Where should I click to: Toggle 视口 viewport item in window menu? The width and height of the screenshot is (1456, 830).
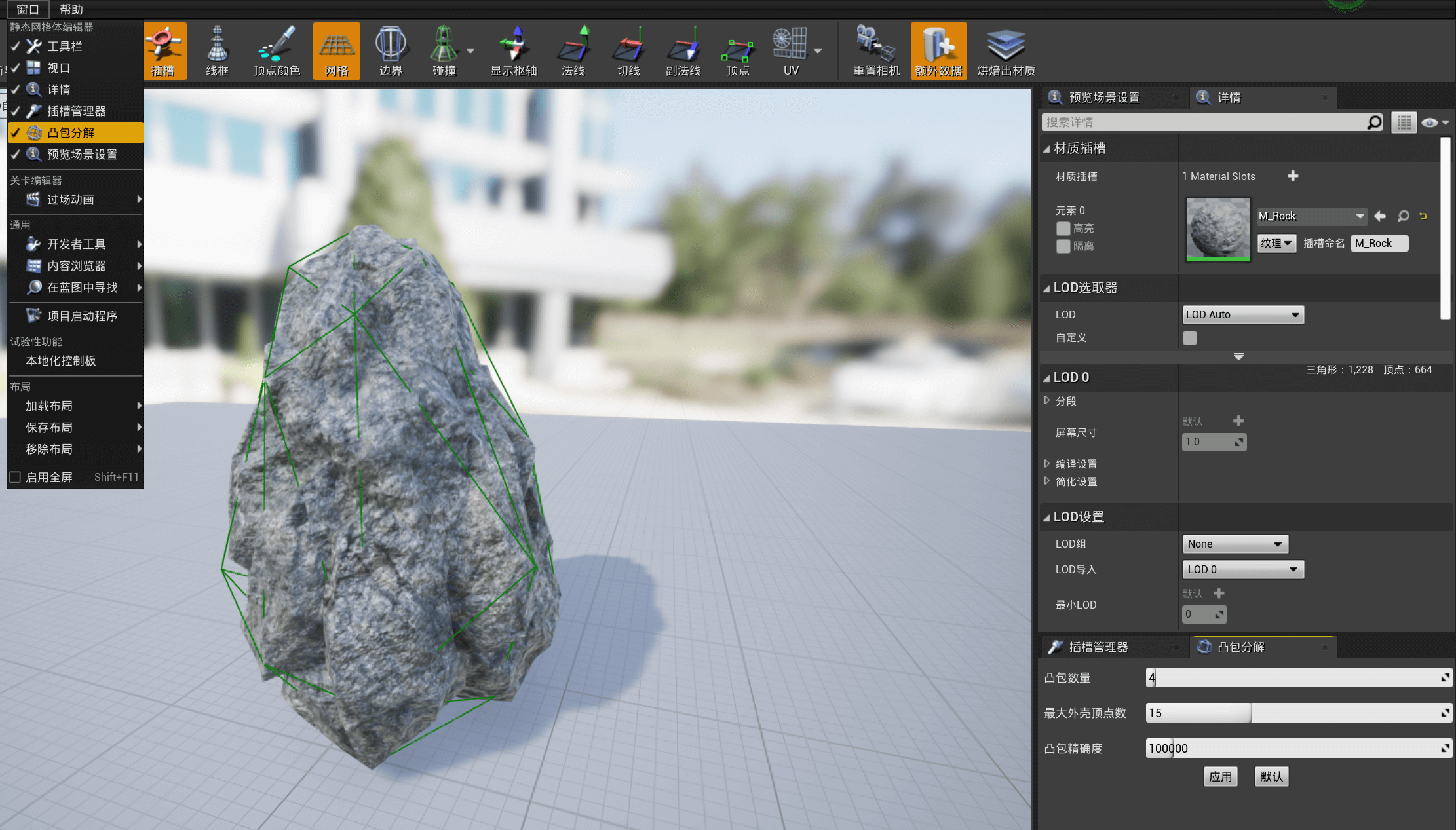pos(75,67)
